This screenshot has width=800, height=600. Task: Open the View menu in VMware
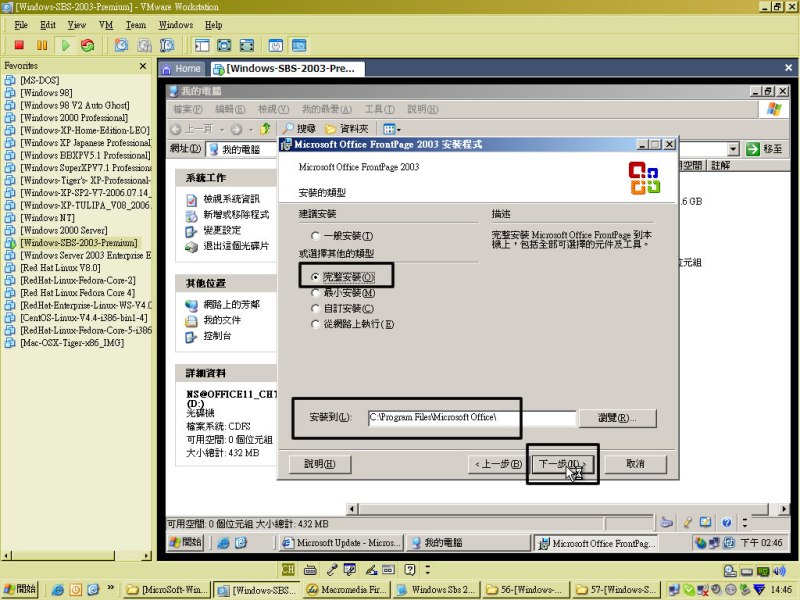coord(77,25)
